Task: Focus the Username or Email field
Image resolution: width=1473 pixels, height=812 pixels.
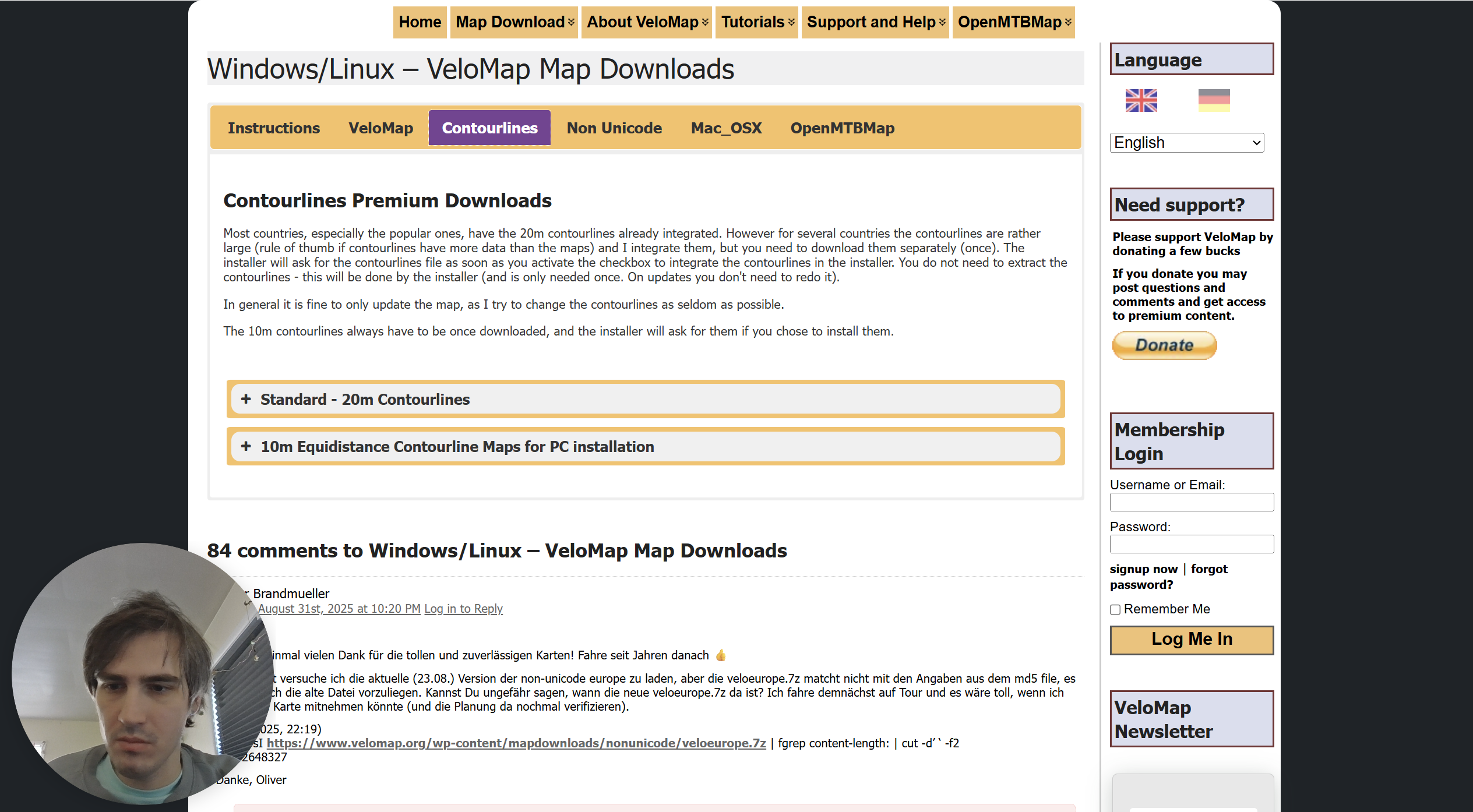Action: pos(1191,502)
